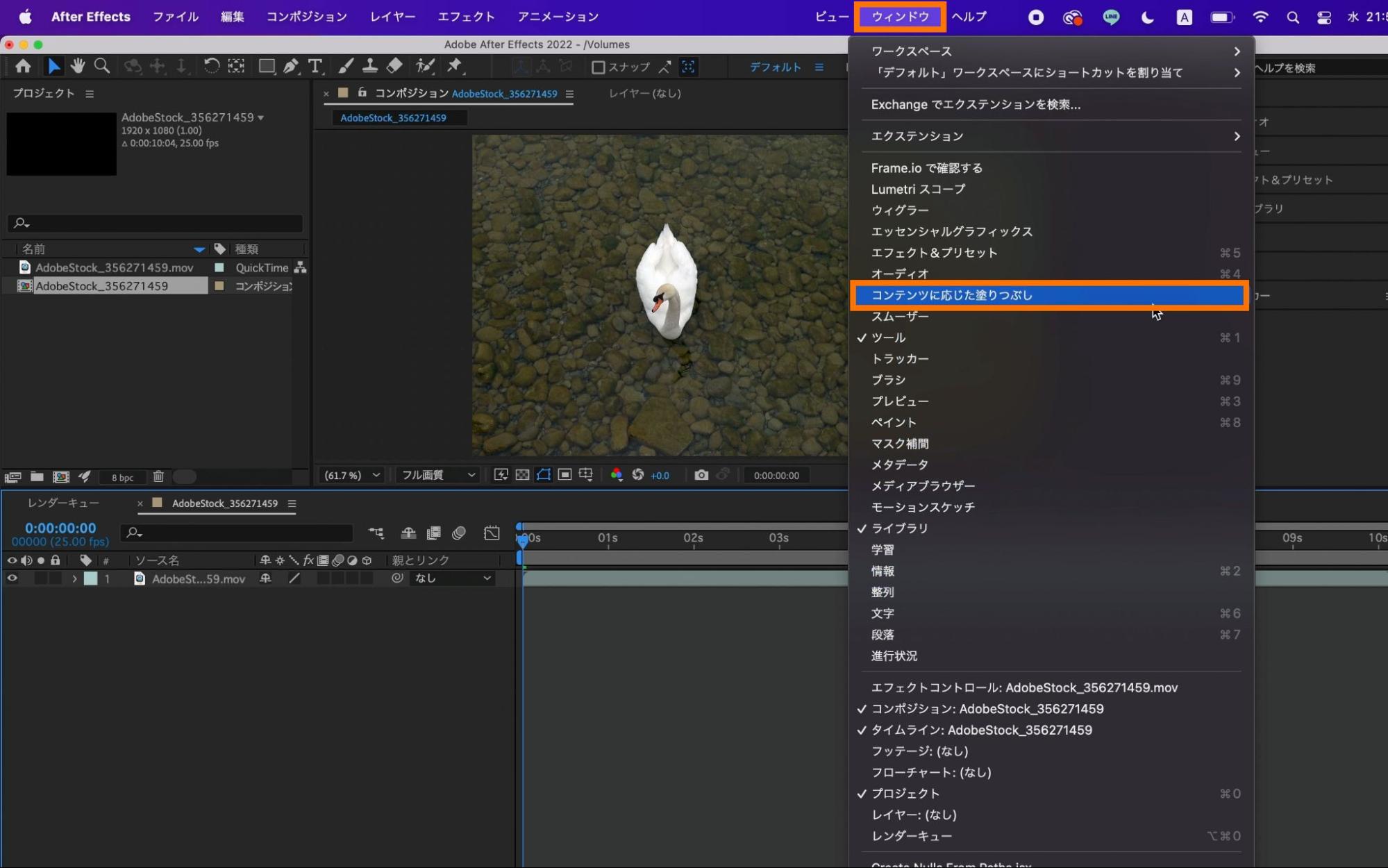Hide layer 1 with eye icon
This screenshot has height=868, width=1388.
pos(12,578)
